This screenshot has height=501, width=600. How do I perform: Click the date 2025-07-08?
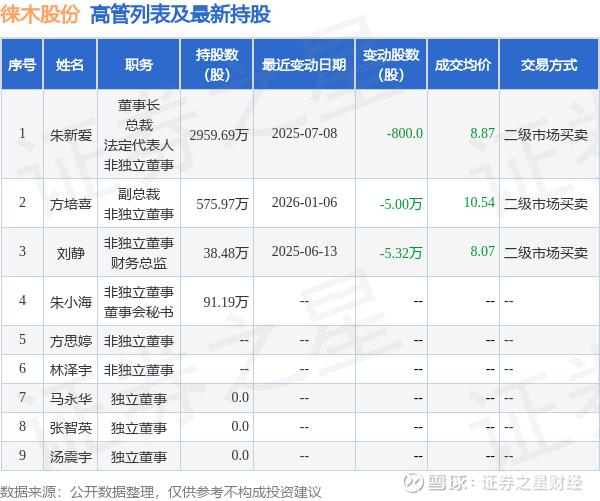(x=305, y=134)
